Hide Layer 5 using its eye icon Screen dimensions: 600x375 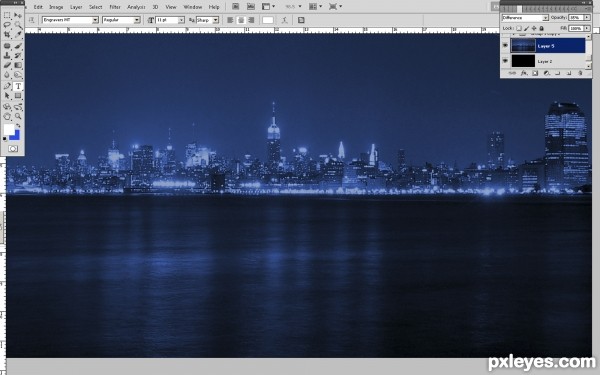coord(505,46)
